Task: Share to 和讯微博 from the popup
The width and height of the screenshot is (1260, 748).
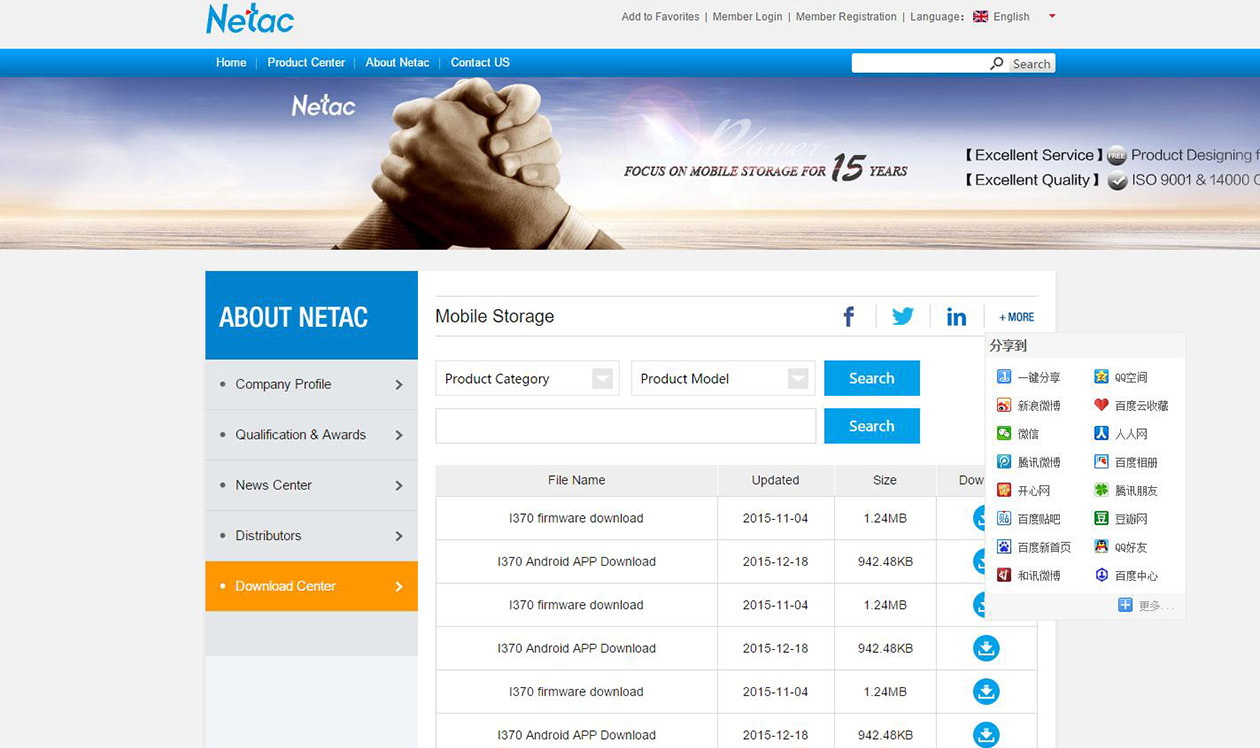Action: point(1029,575)
